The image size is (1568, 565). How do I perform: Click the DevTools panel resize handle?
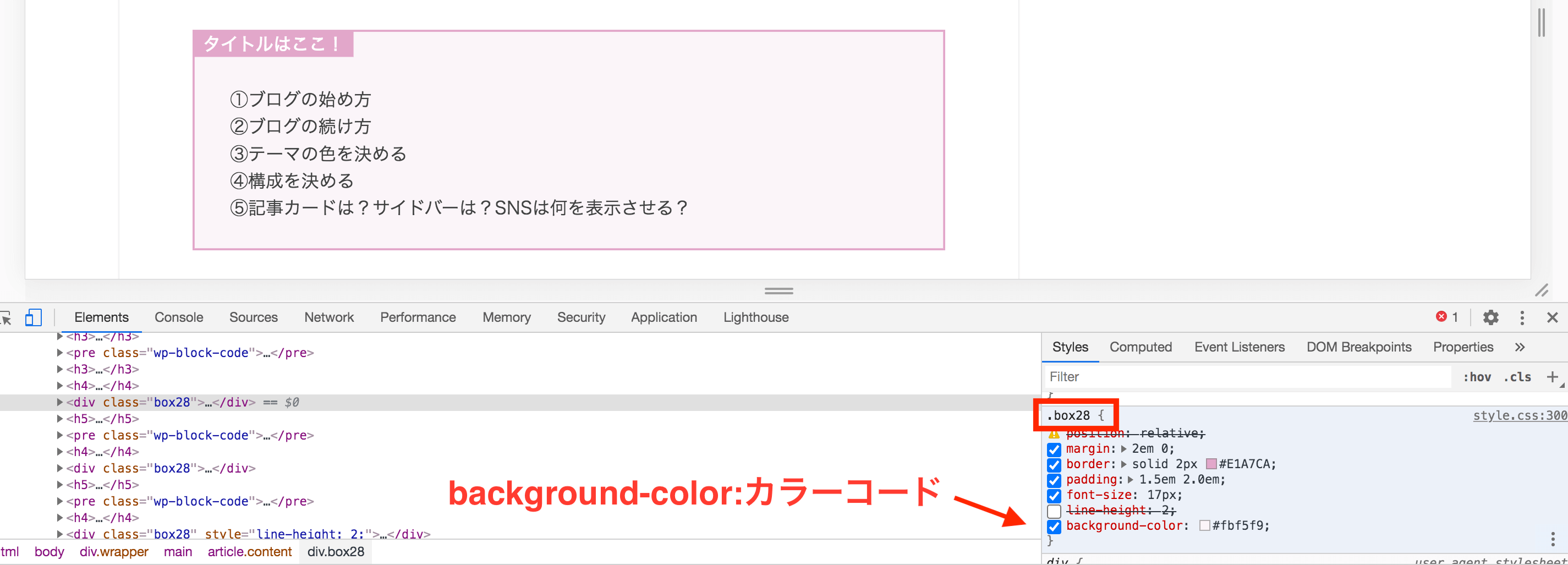778,291
